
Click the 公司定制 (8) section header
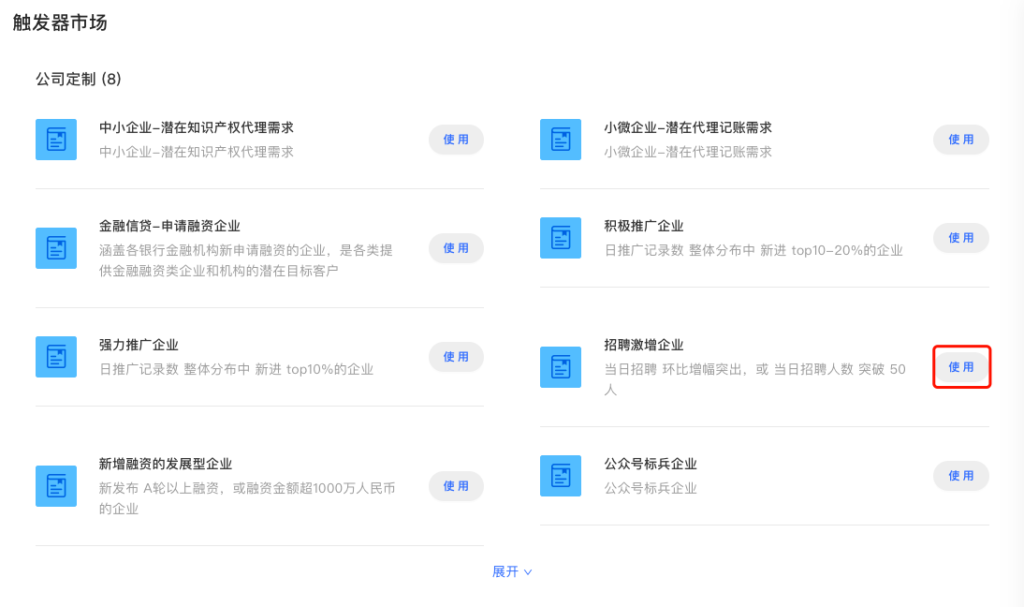pyautogui.click(x=79, y=79)
